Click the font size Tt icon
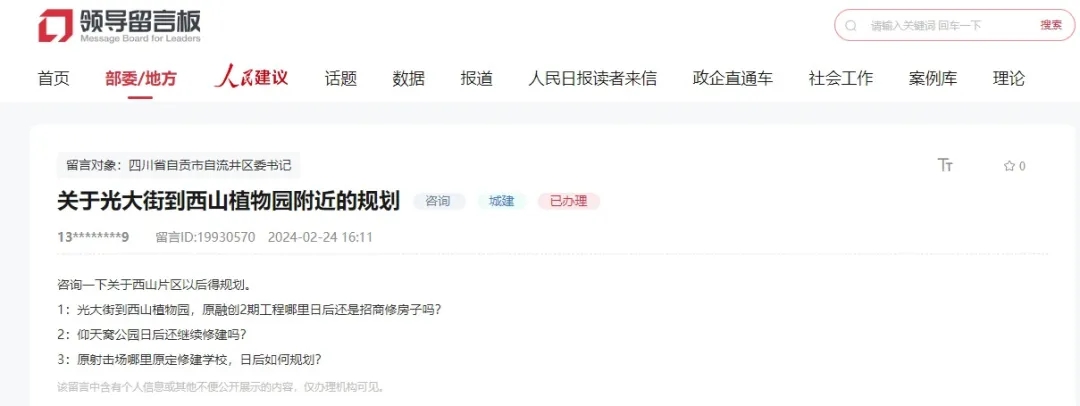 [945, 165]
